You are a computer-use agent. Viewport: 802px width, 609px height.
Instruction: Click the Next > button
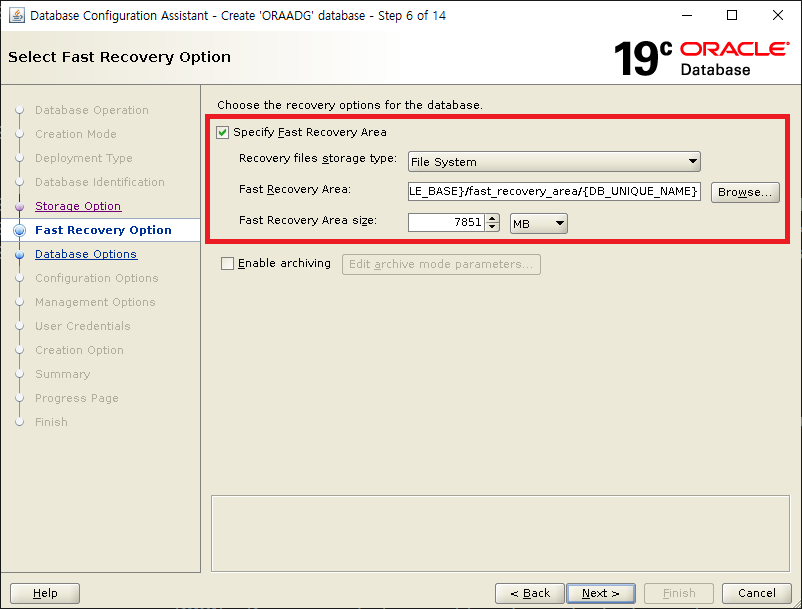click(x=601, y=593)
